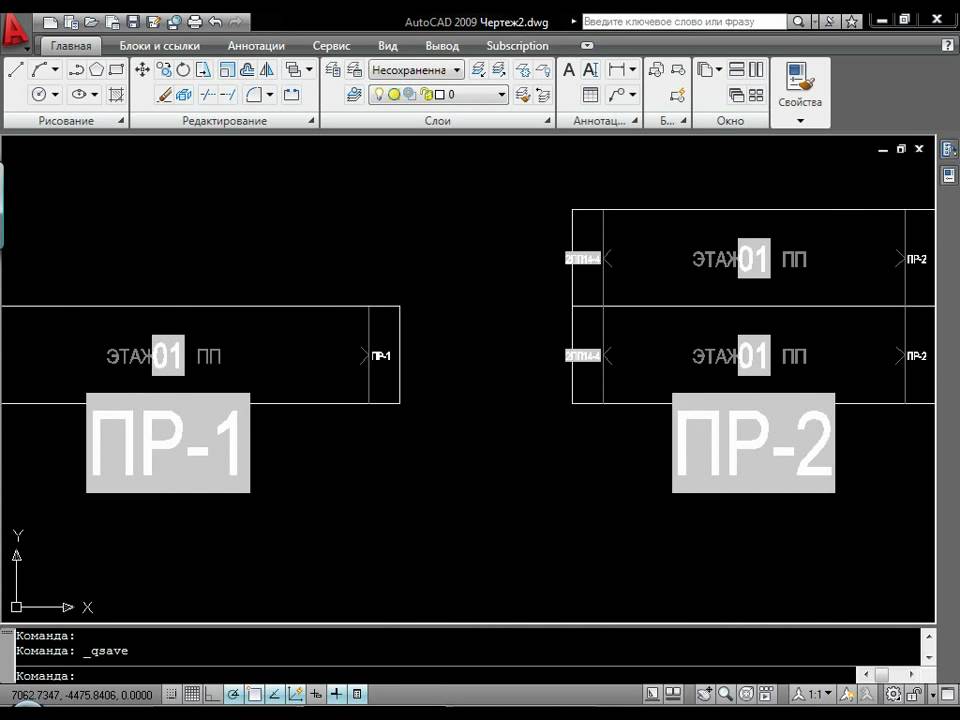Select the Erase tool

[x=163, y=94]
